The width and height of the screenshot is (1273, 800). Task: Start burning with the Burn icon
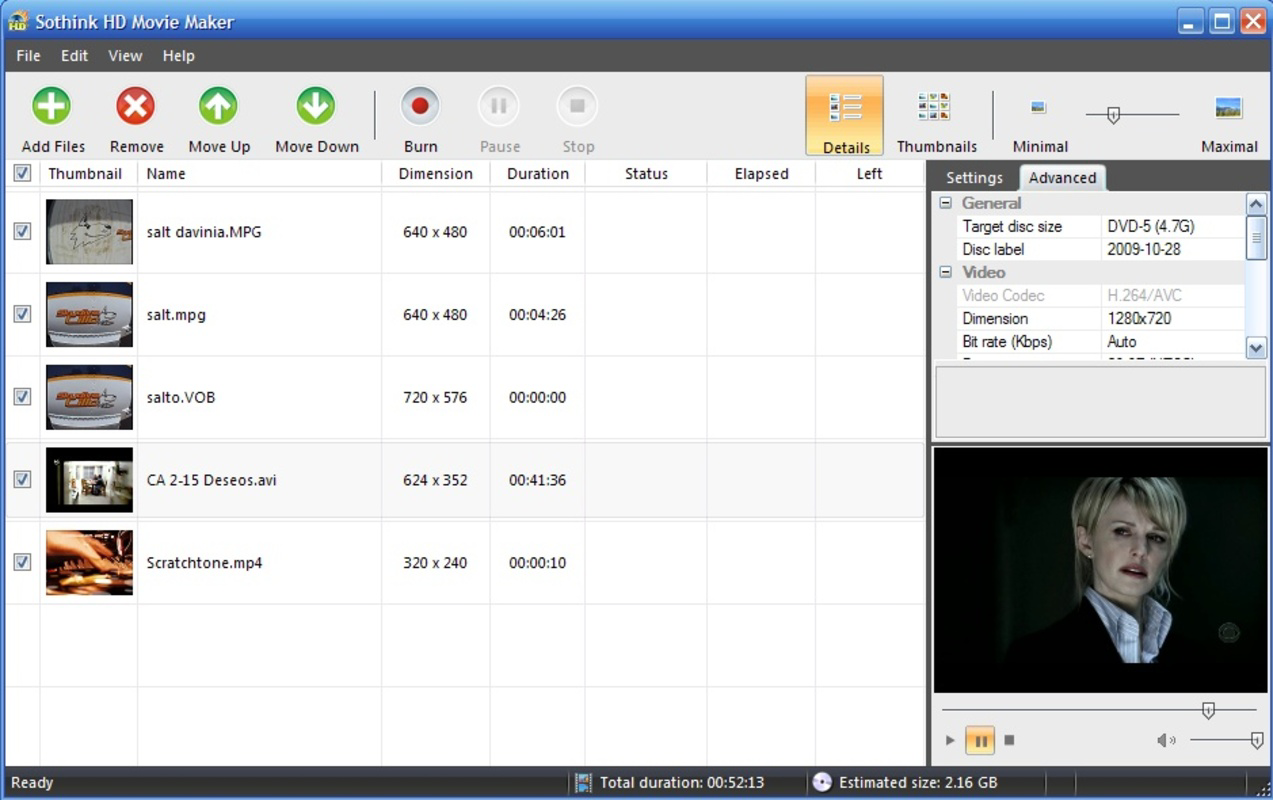[420, 106]
